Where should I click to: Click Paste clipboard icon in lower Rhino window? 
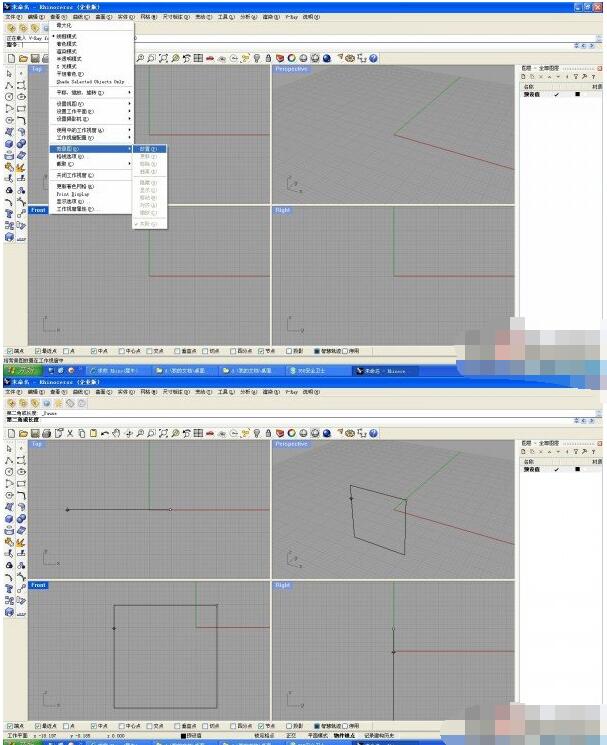click(x=93, y=433)
